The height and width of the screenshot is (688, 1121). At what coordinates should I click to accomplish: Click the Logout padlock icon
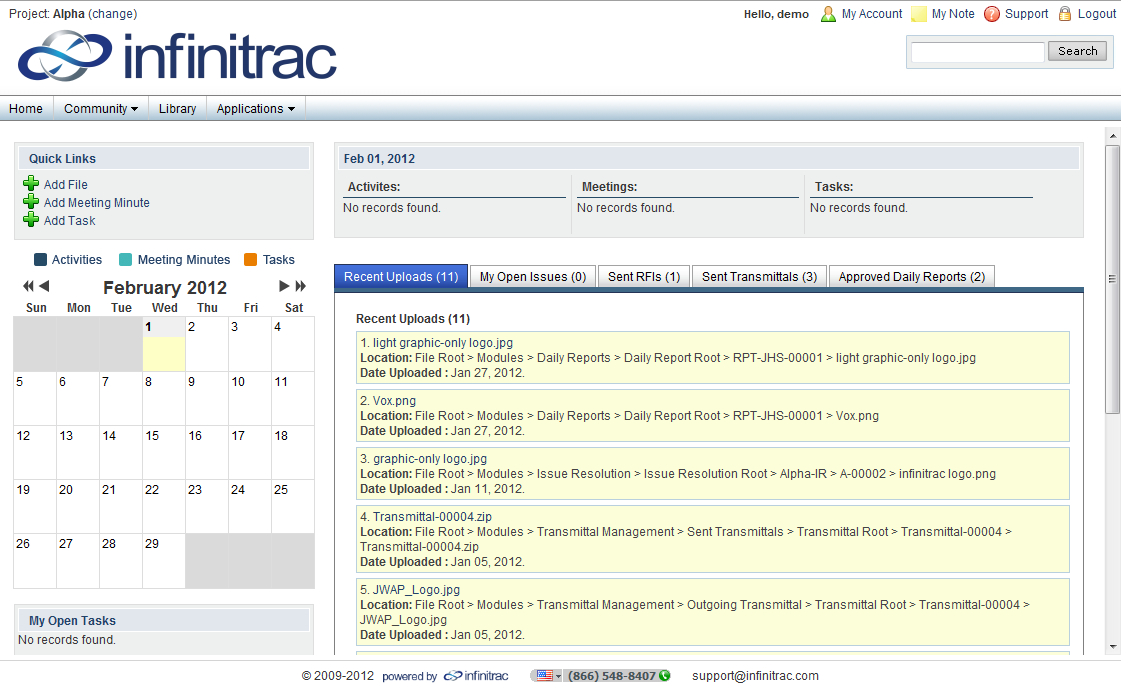[x=1065, y=14]
